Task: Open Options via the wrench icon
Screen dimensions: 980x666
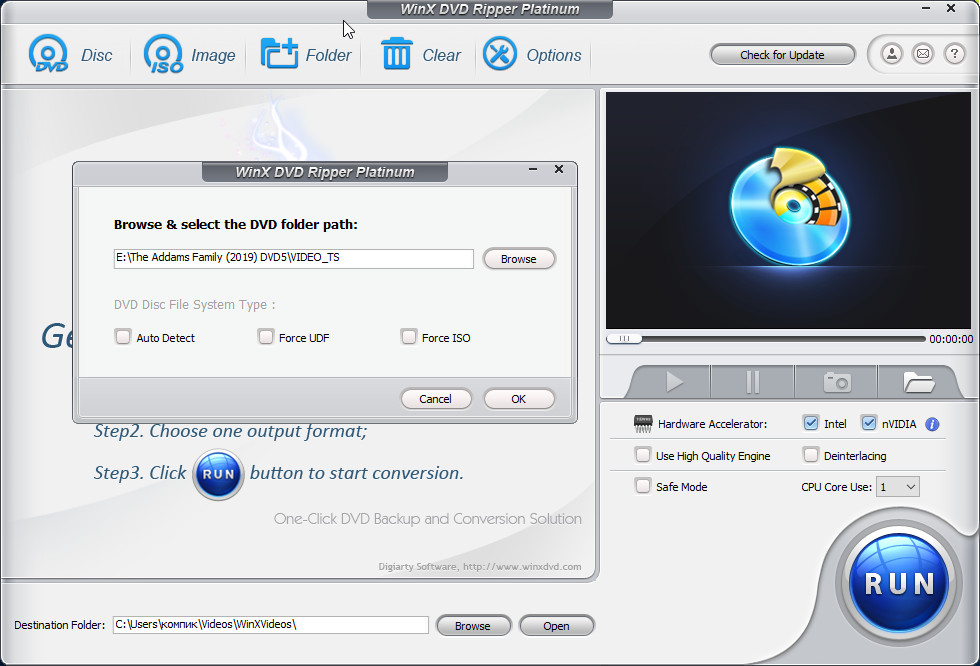Action: (499, 54)
